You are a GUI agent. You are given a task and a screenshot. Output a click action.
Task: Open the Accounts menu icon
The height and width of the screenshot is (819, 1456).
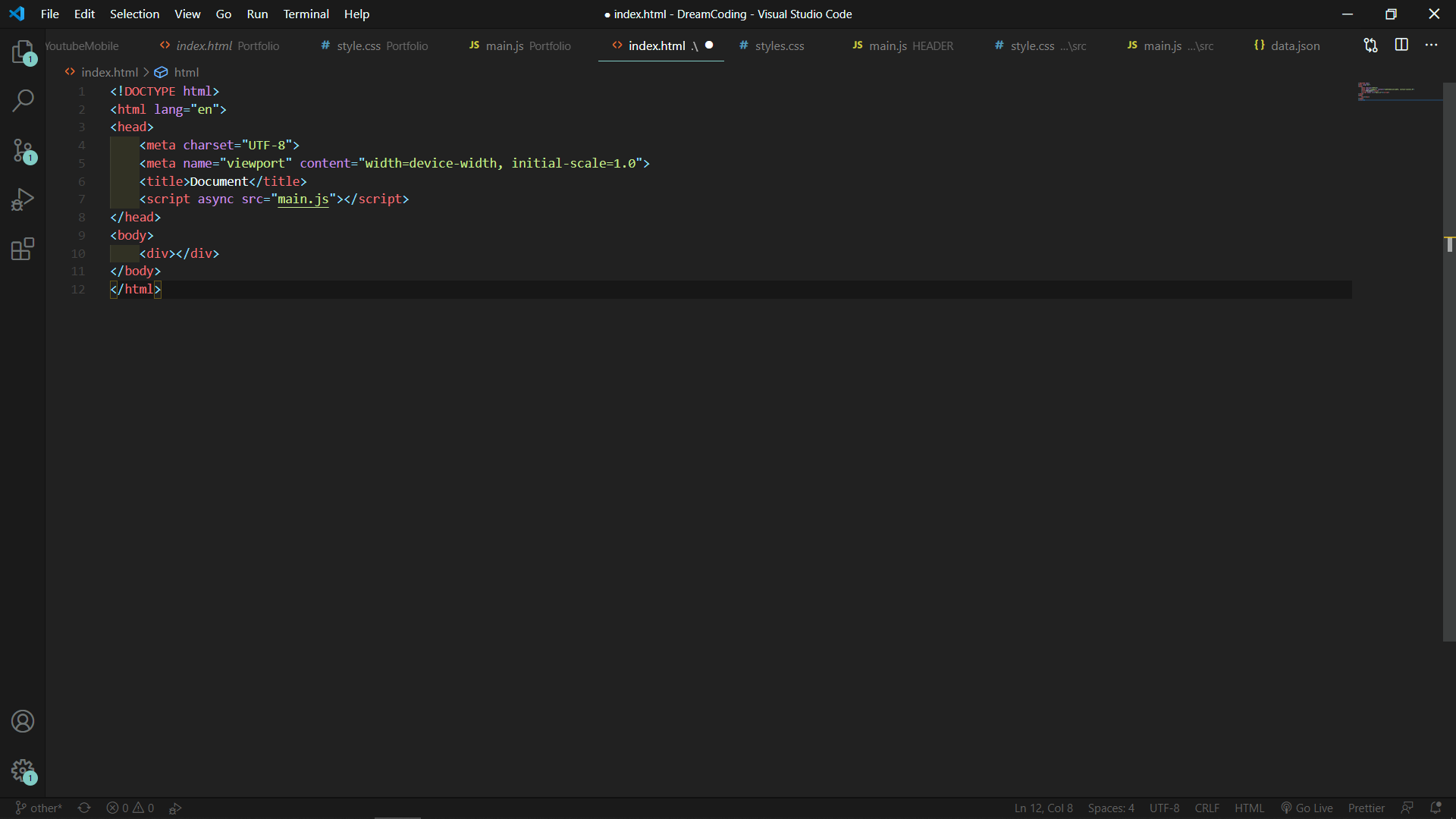23,721
